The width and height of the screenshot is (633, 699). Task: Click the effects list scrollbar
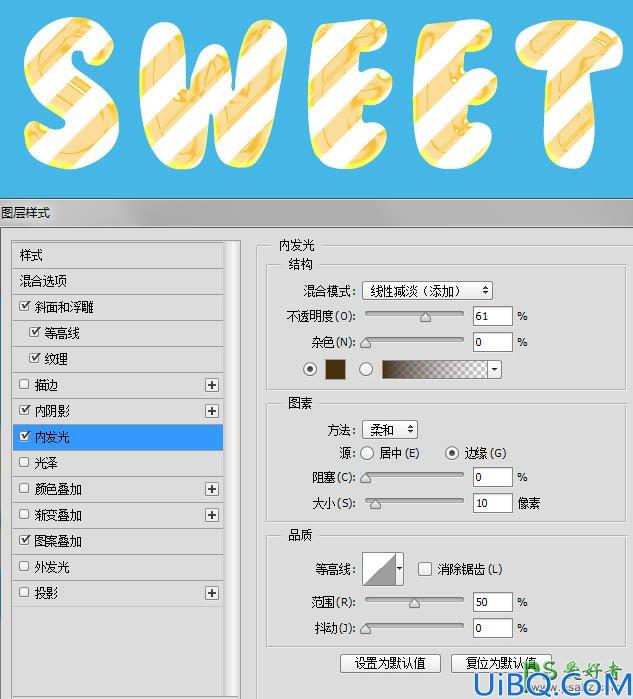point(231,468)
